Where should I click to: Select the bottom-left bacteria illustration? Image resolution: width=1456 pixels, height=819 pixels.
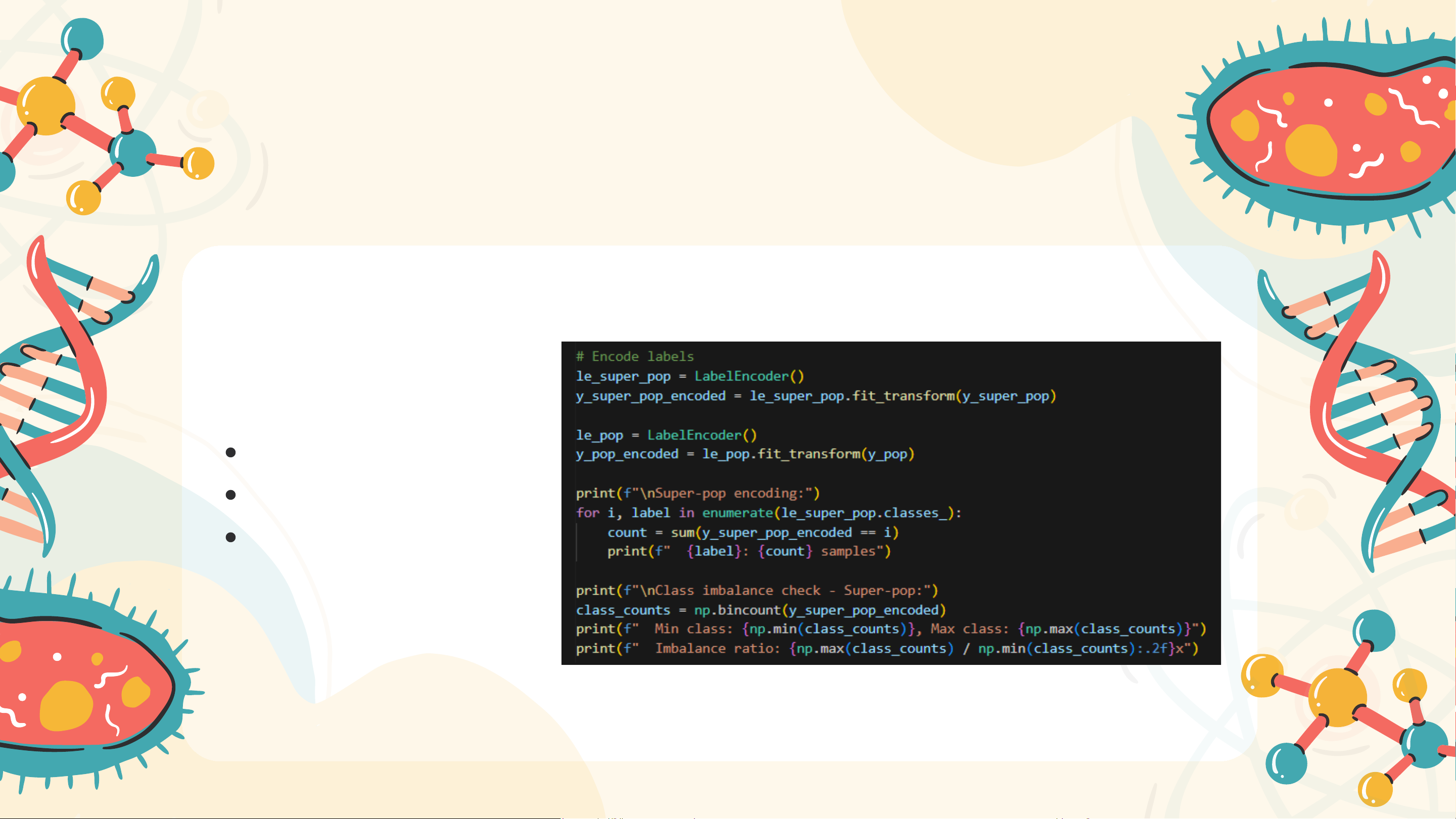(85, 684)
